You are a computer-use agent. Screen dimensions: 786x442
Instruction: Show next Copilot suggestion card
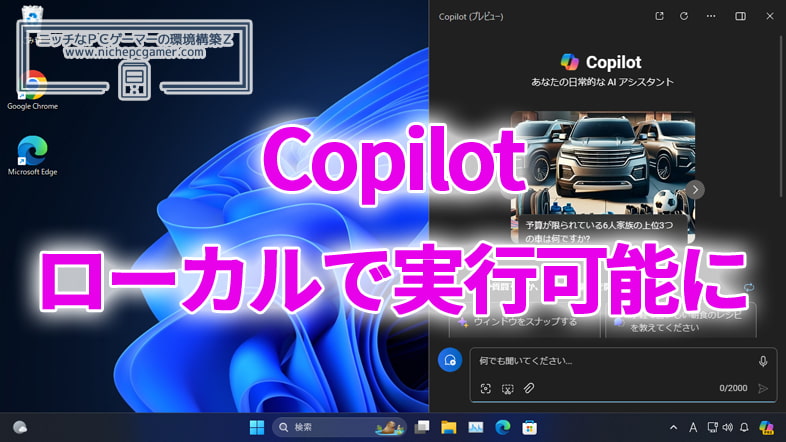pyautogui.click(x=695, y=189)
